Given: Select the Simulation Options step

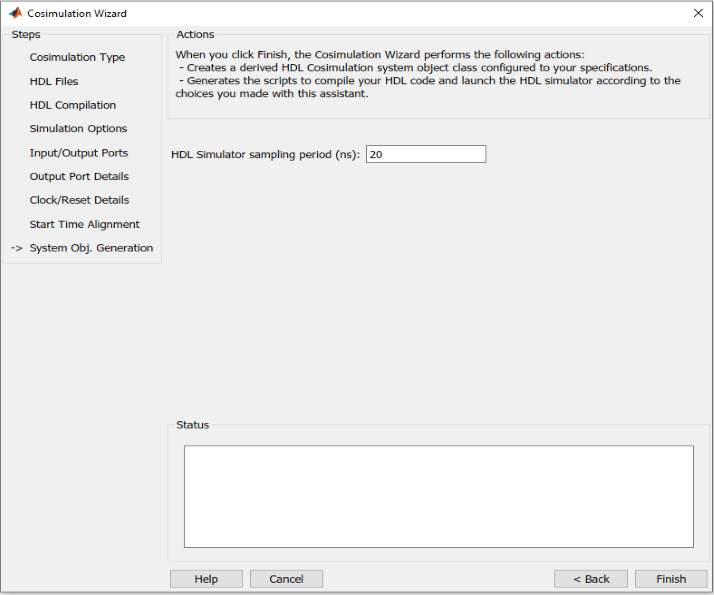Looking at the screenshot, I should click(78, 129).
